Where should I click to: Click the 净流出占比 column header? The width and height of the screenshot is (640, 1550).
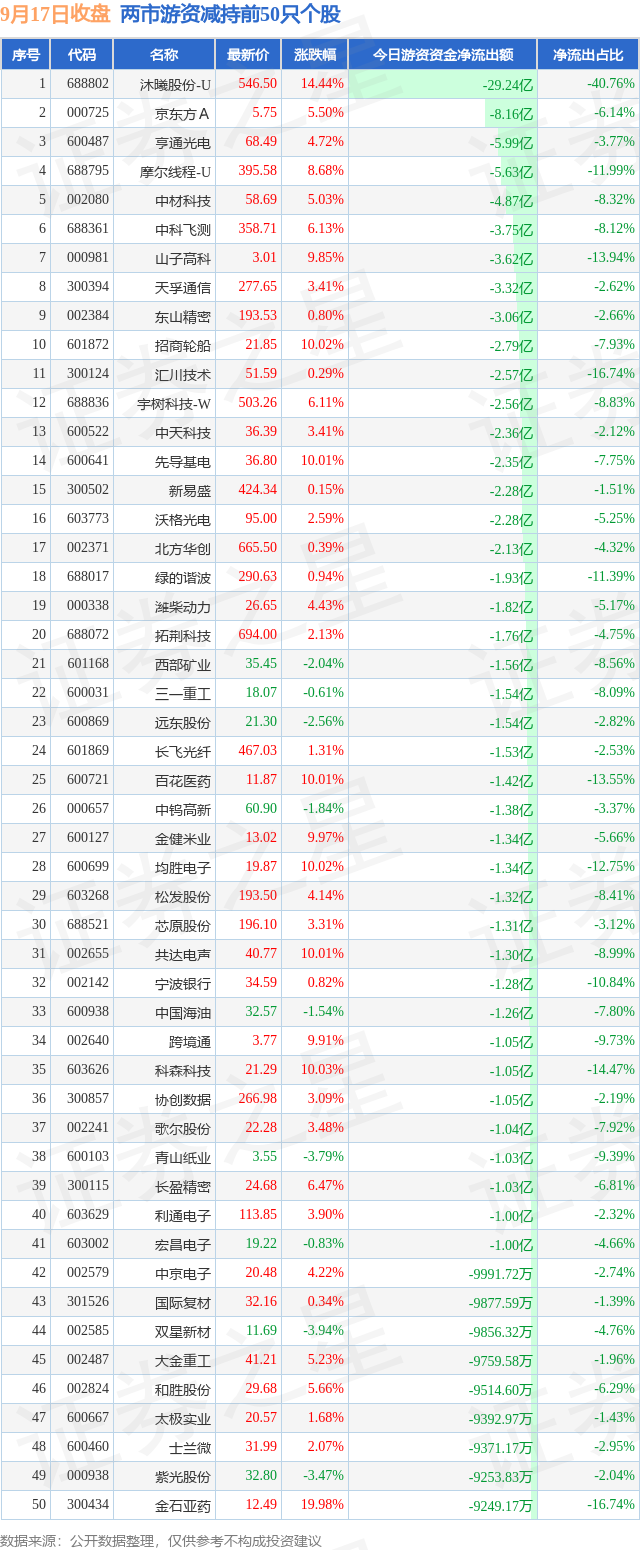[588, 55]
